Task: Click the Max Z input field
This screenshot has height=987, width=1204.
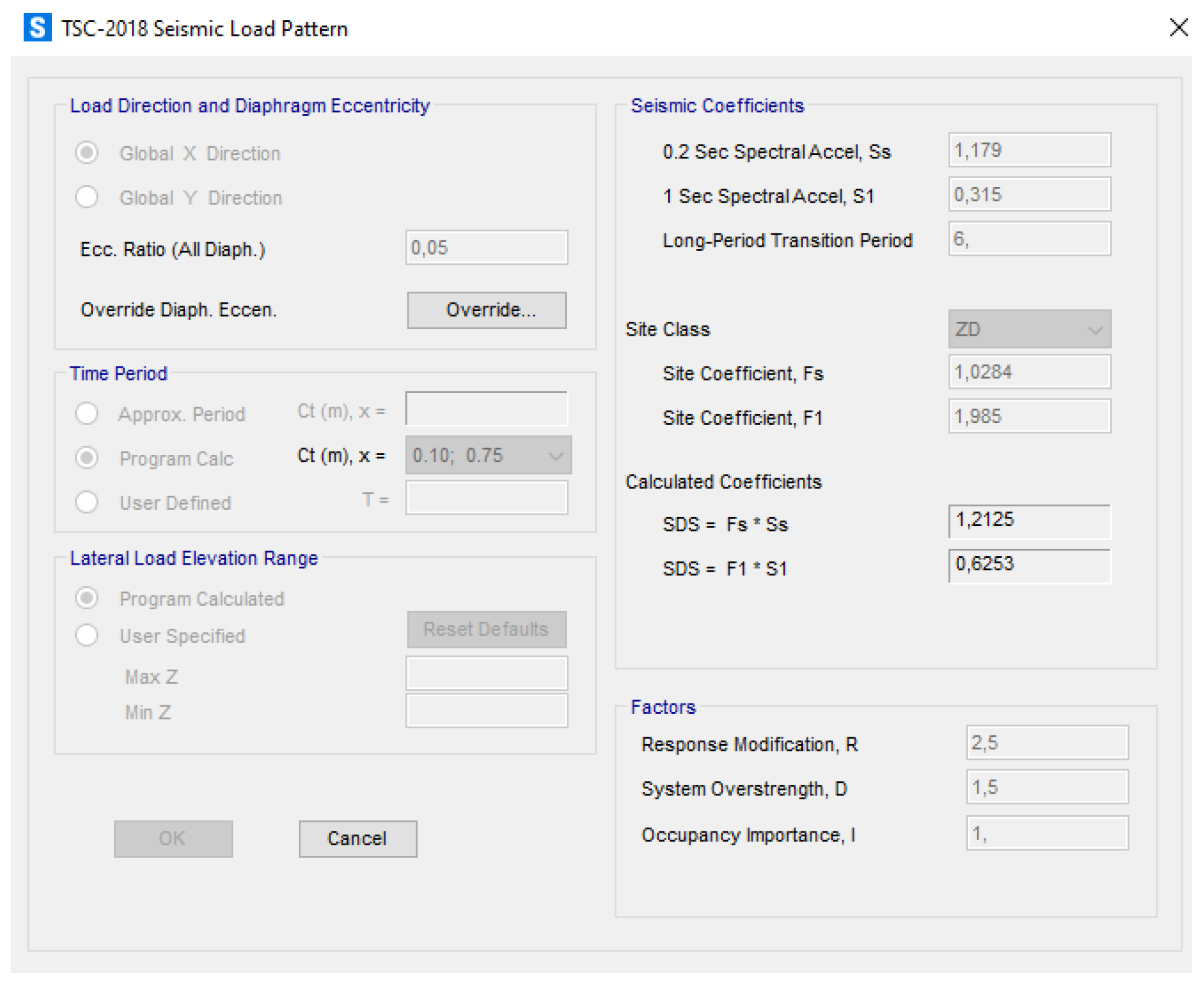Action: click(486, 675)
